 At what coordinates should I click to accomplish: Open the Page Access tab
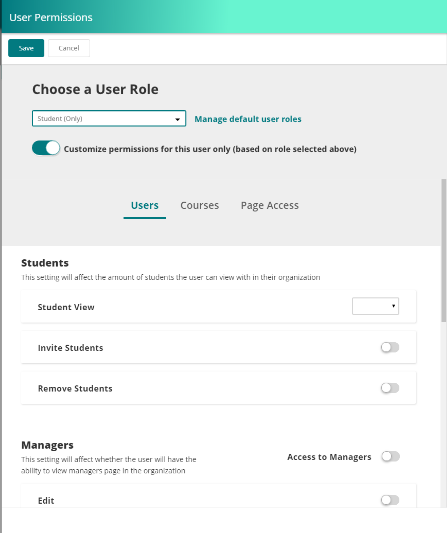tap(270, 205)
